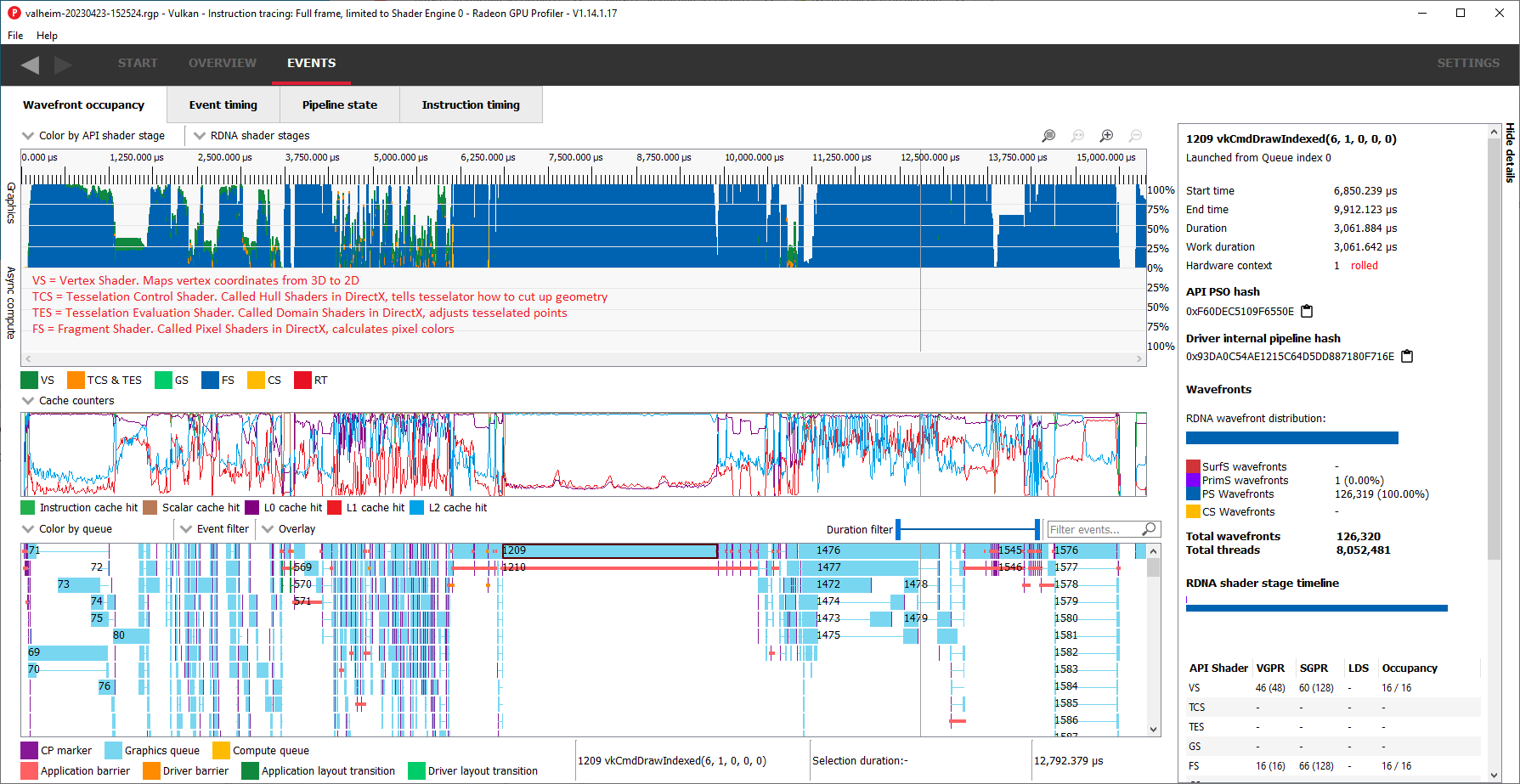The width and height of the screenshot is (1520, 784).
Task: Click the zoom reset magnifier icon
Action: click(x=1077, y=136)
